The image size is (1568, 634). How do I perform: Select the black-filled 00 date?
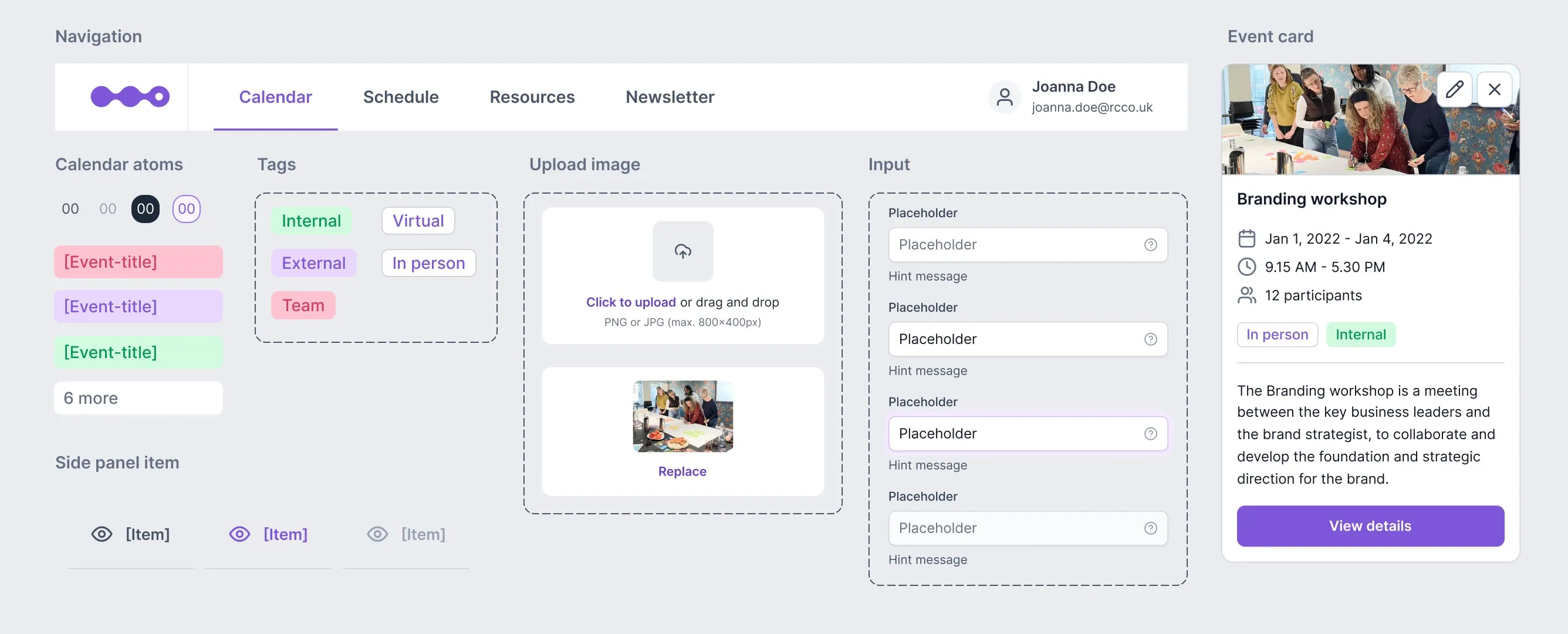[x=145, y=209]
